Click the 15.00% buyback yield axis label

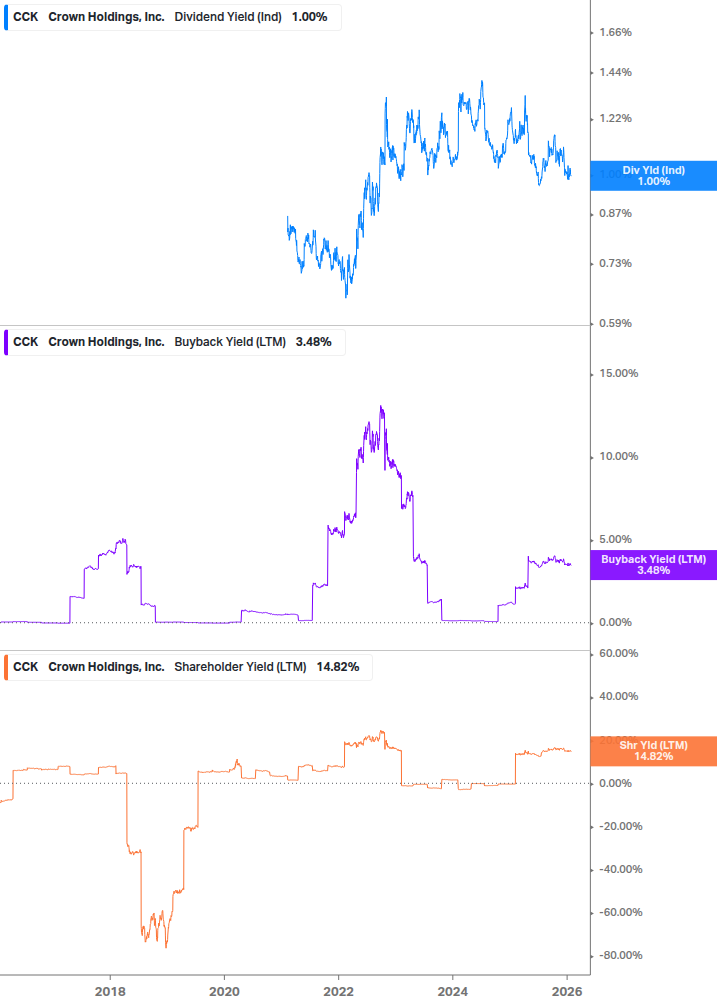coord(618,374)
